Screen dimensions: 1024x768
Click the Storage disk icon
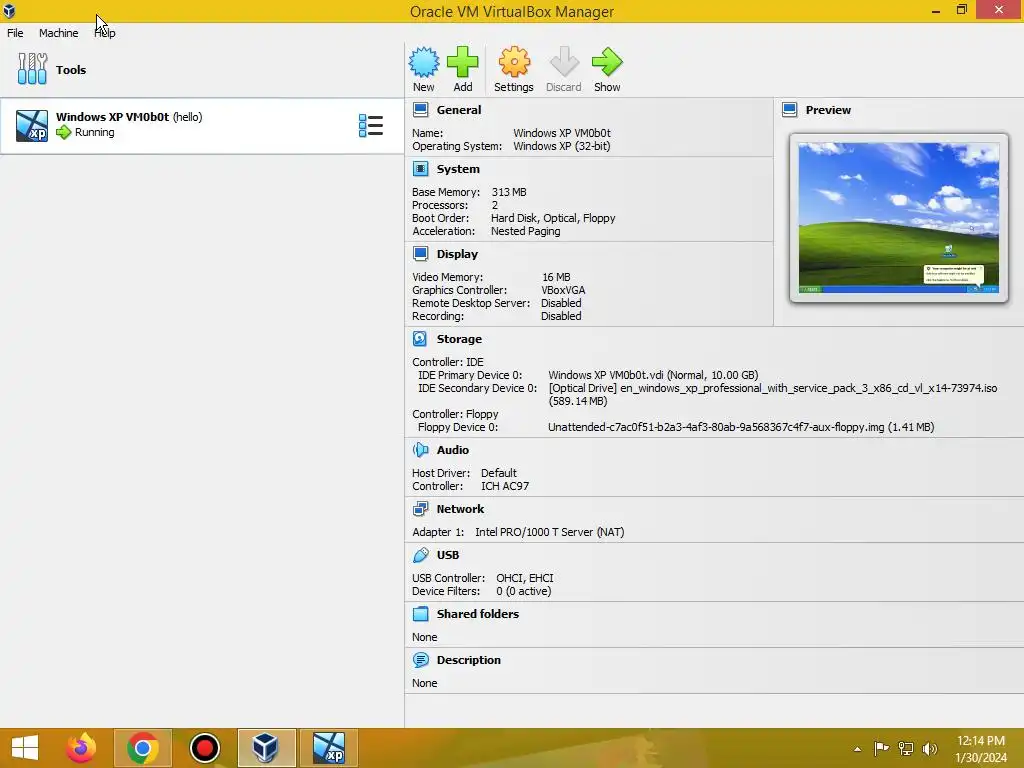(x=420, y=338)
